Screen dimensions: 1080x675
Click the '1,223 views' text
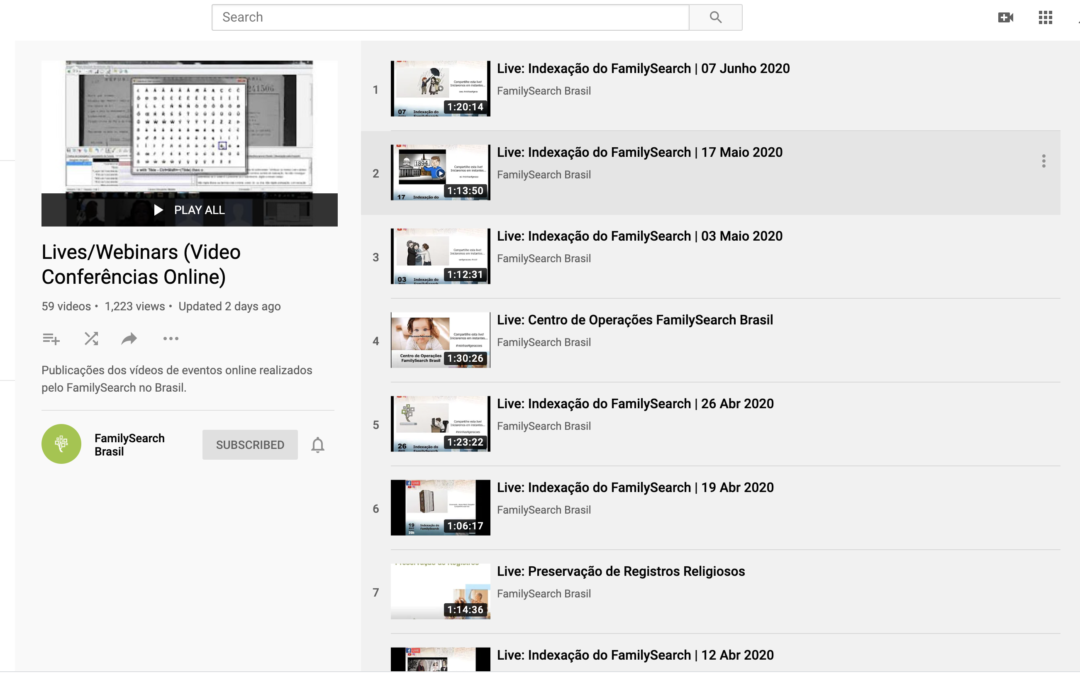[134, 307]
